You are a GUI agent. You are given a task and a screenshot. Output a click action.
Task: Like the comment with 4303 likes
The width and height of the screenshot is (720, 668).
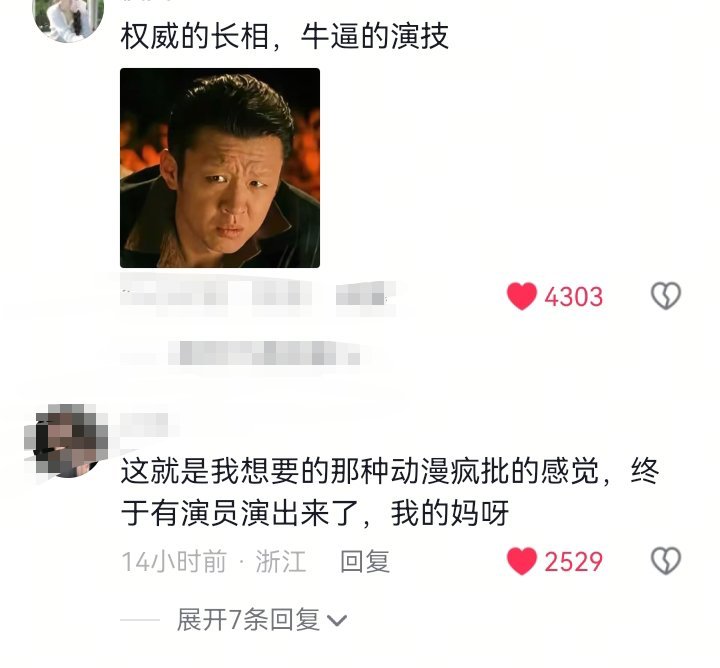click(x=522, y=296)
